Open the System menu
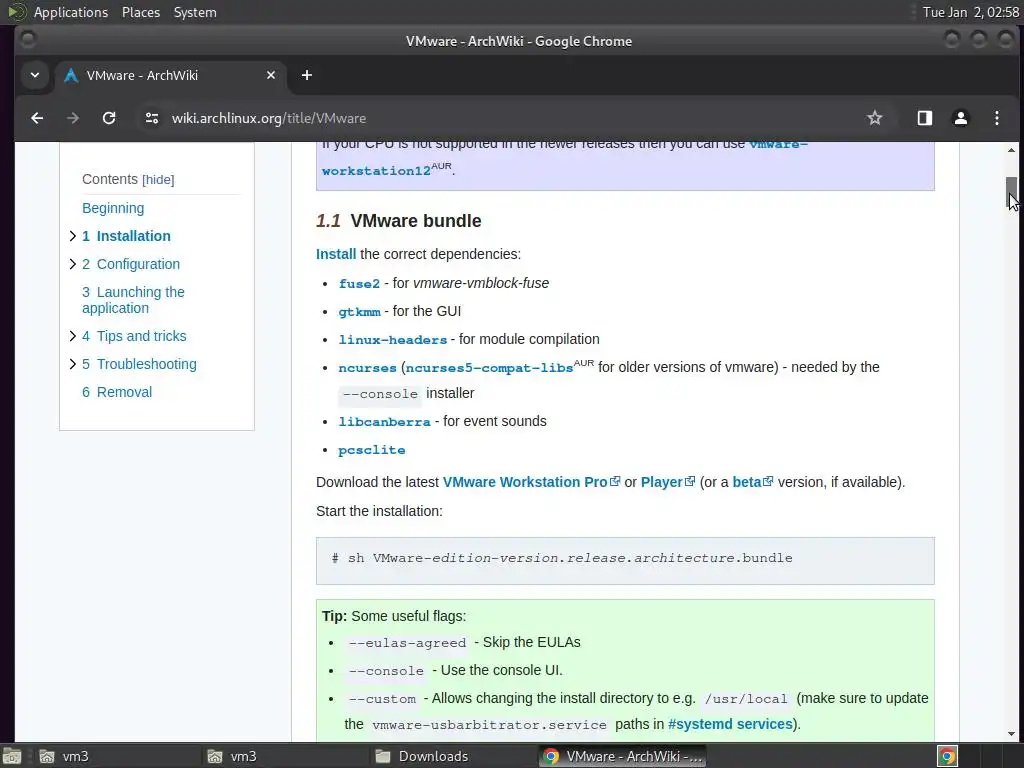Screen dimensions: 1024x768 click(195, 12)
